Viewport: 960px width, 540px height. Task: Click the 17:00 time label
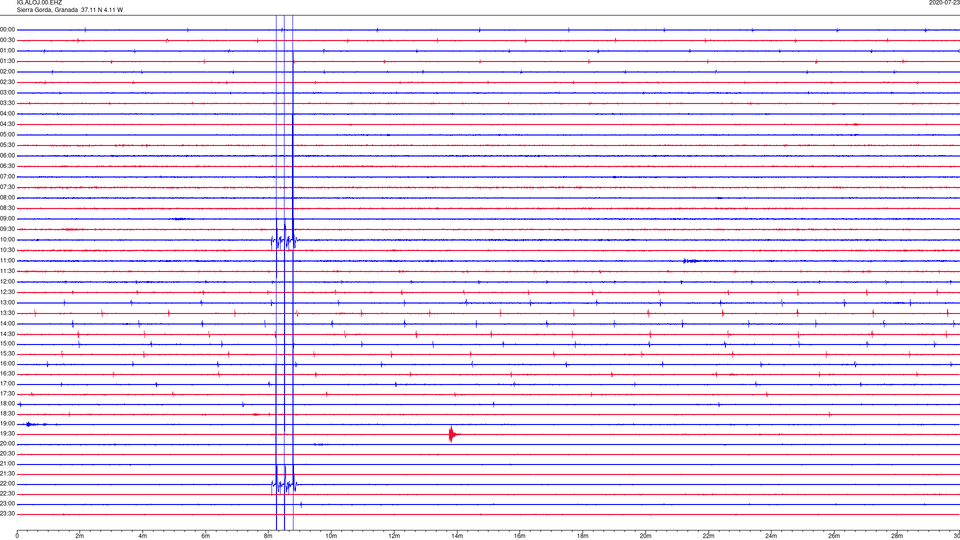point(8,384)
